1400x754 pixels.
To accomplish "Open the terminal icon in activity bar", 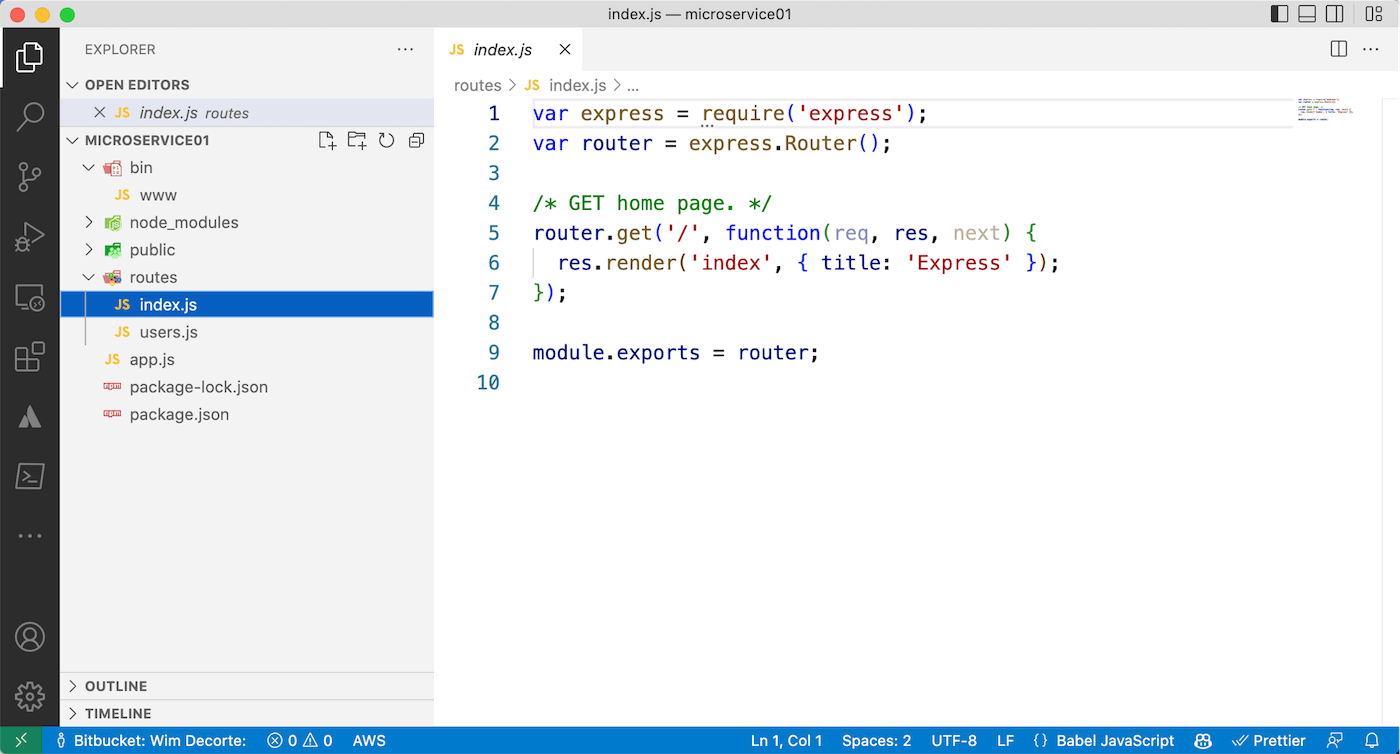I will (x=30, y=477).
